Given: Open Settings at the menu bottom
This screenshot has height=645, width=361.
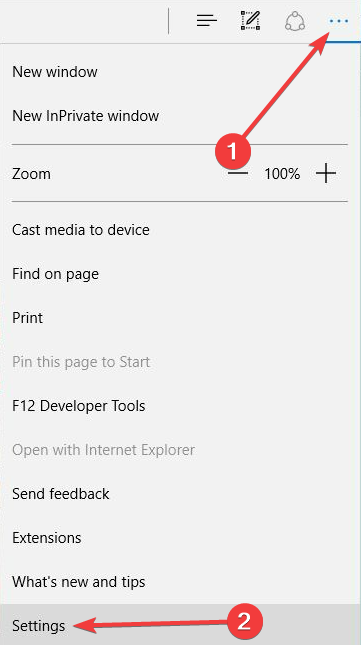Looking at the screenshot, I should [180, 624].
